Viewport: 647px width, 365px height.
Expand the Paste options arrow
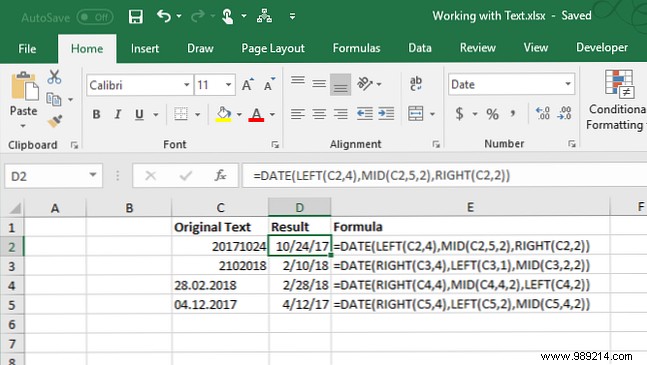(x=23, y=126)
